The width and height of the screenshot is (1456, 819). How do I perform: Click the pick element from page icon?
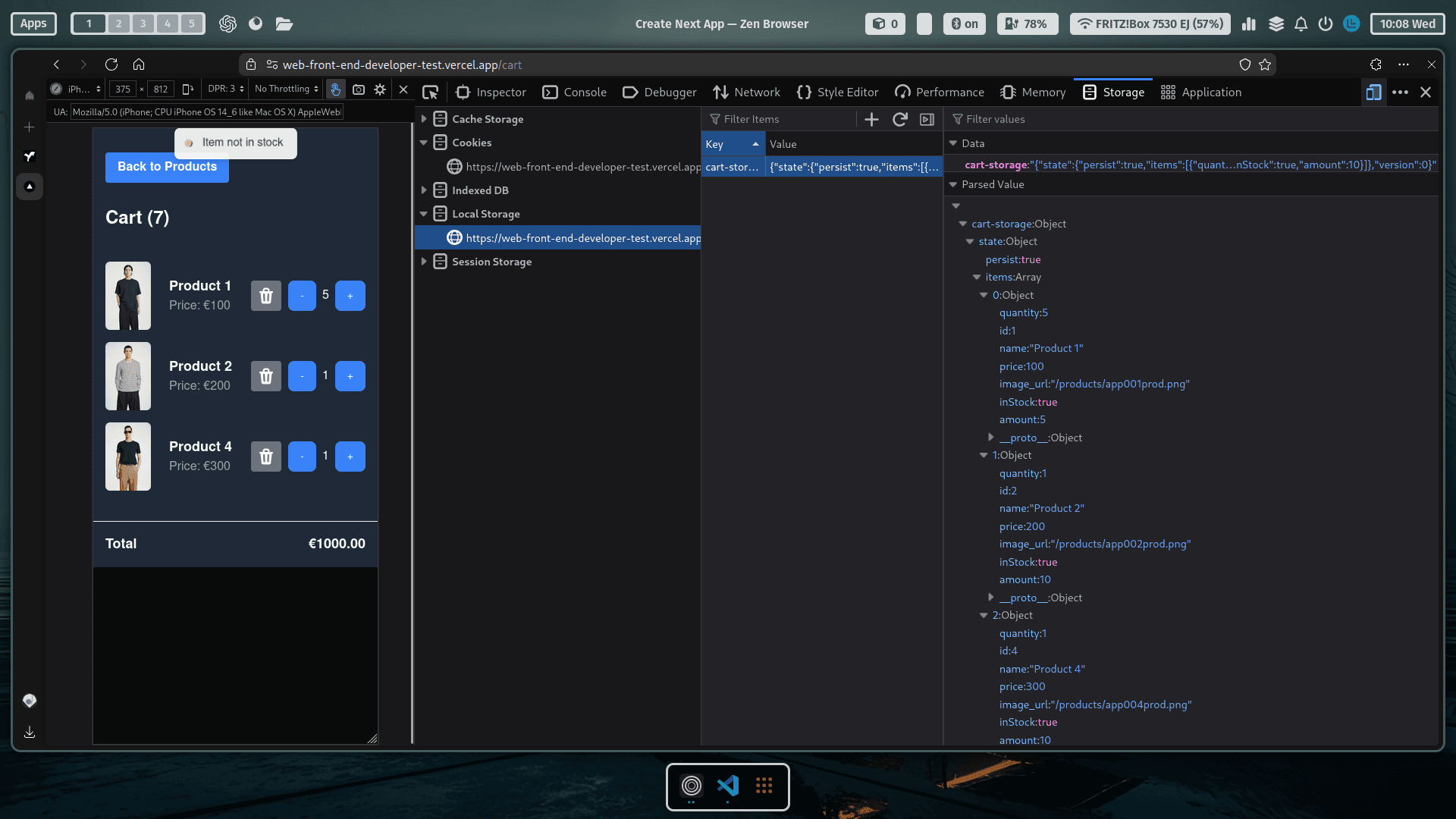430,93
